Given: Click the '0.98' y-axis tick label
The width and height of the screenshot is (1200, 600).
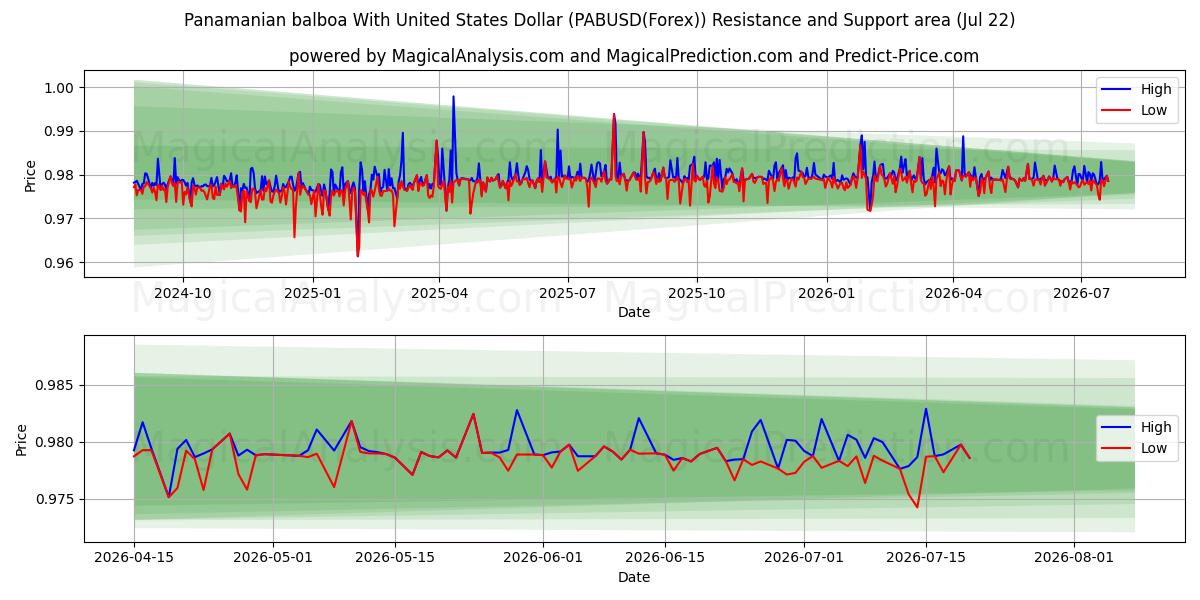Looking at the screenshot, I should click(60, 175).
